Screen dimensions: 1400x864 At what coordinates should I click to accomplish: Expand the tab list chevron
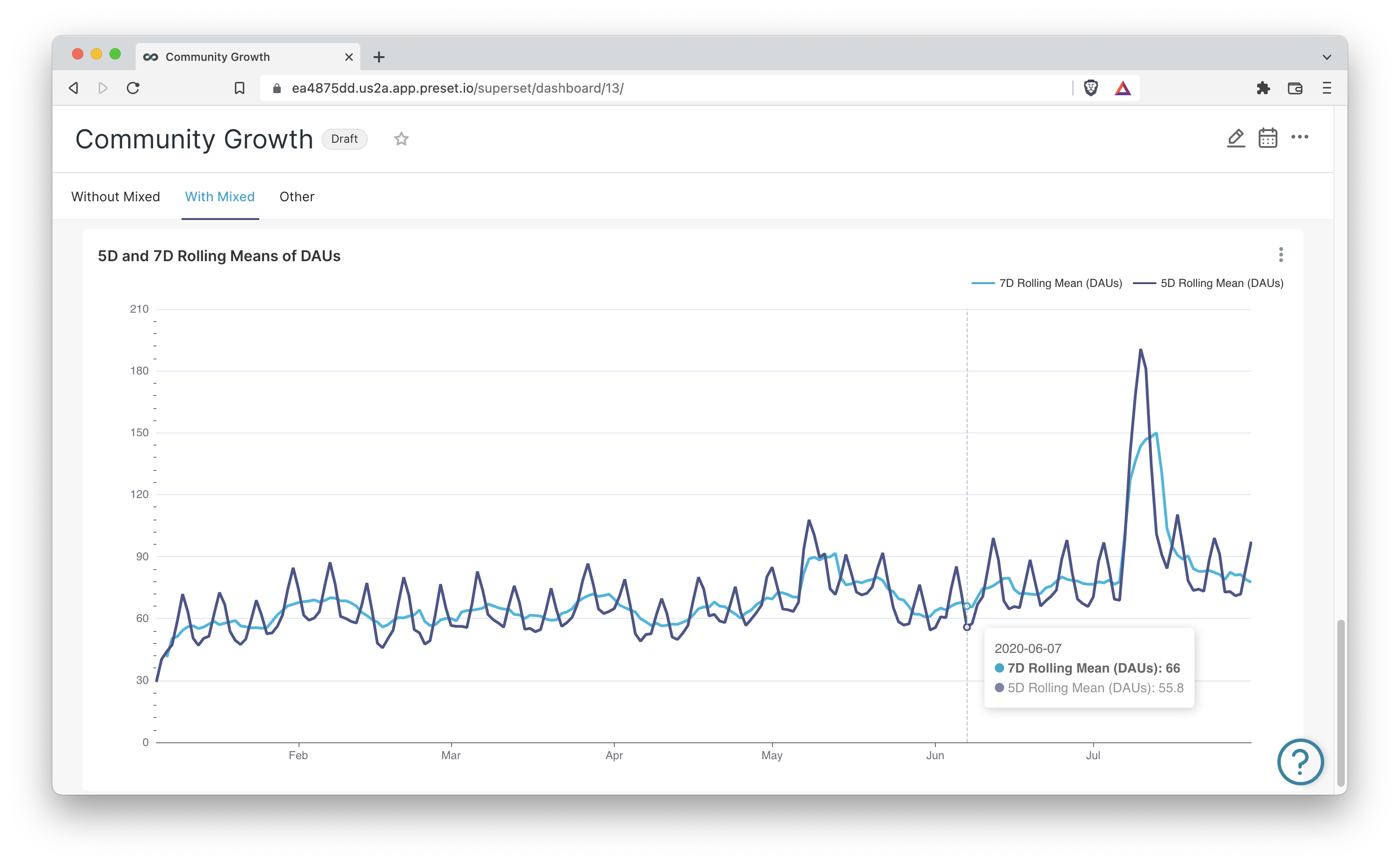[x=1327, y=57]
